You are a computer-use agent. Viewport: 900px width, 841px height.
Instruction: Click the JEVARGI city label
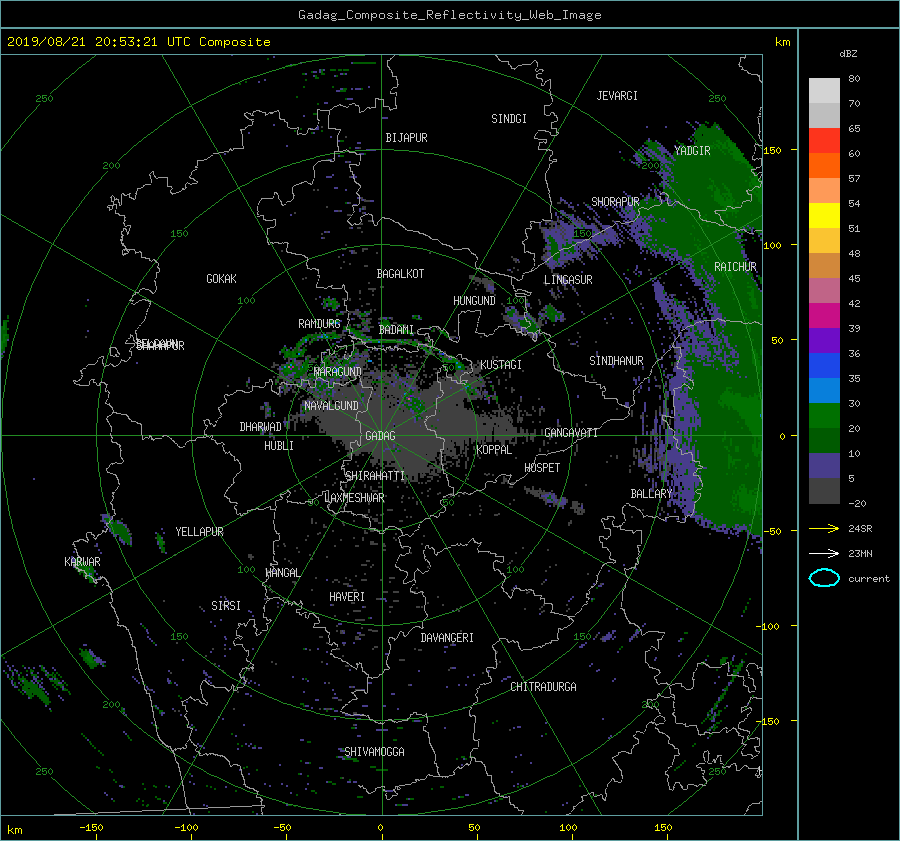(x=617, y=96)
